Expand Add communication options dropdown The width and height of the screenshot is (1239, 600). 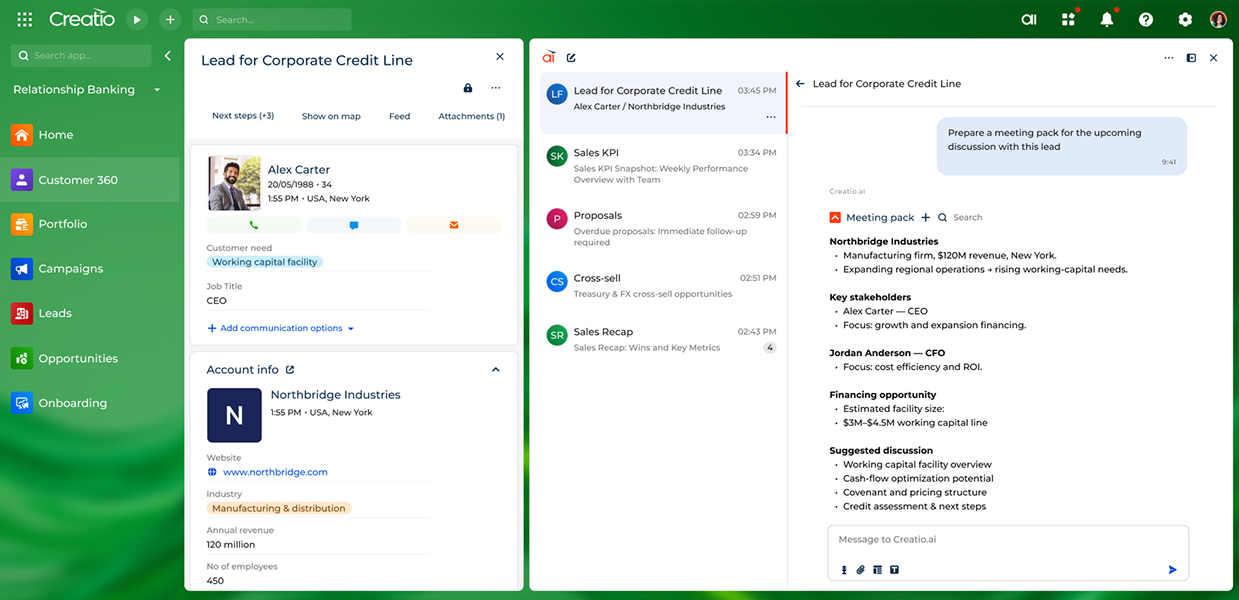coord(281,328)
